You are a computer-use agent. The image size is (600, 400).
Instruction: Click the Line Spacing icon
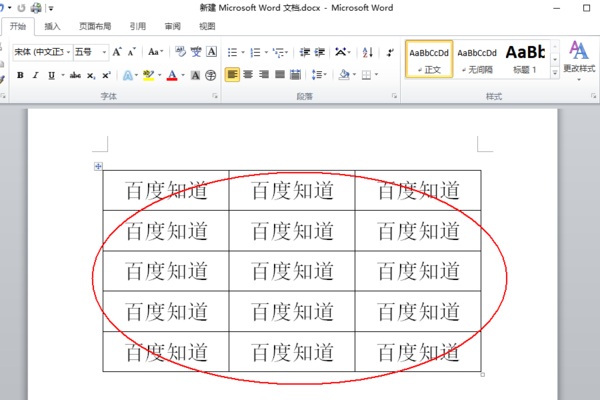pos(316,75)
